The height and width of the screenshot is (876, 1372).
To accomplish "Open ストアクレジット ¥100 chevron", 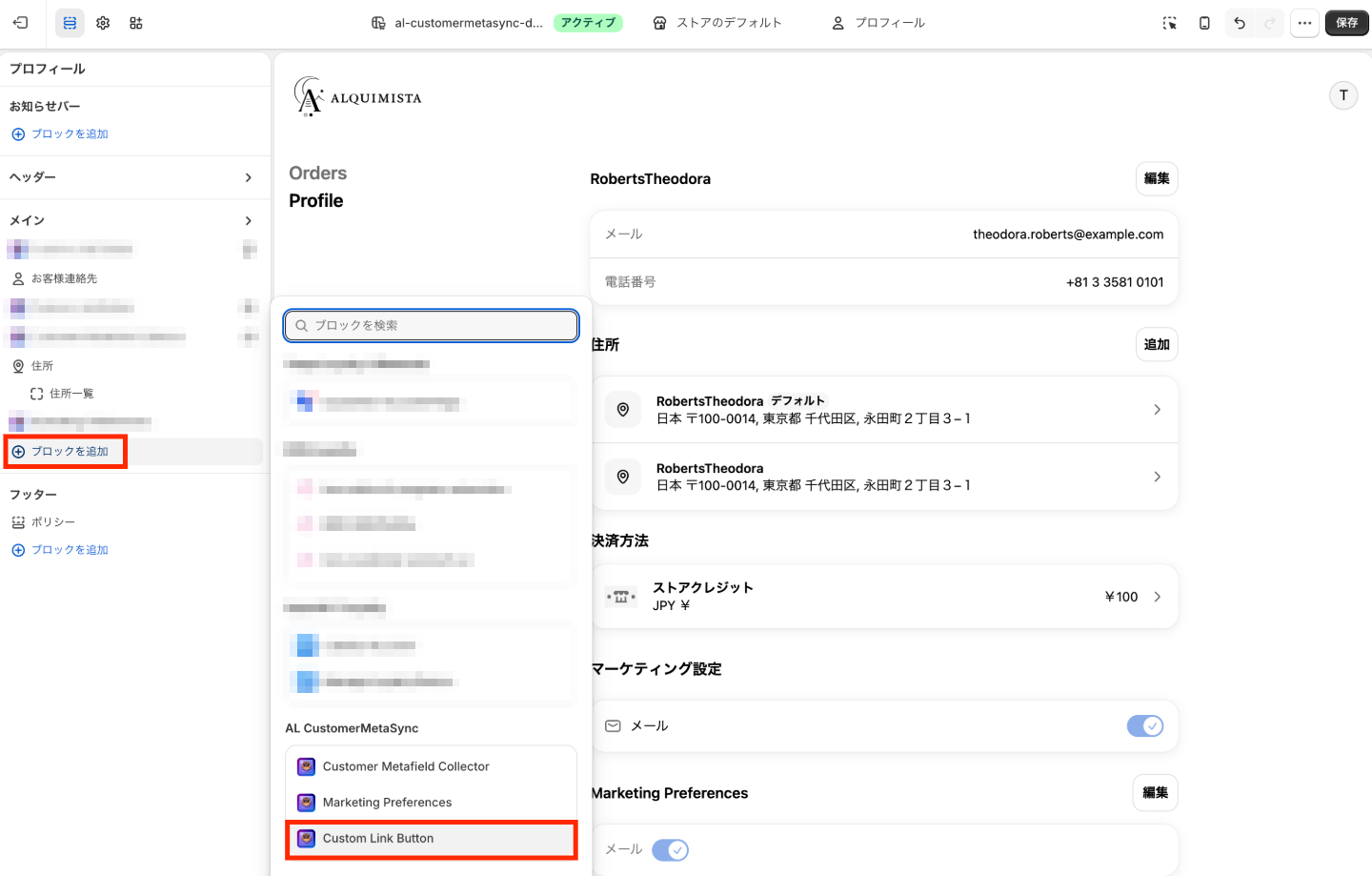I will [1157, 597].
